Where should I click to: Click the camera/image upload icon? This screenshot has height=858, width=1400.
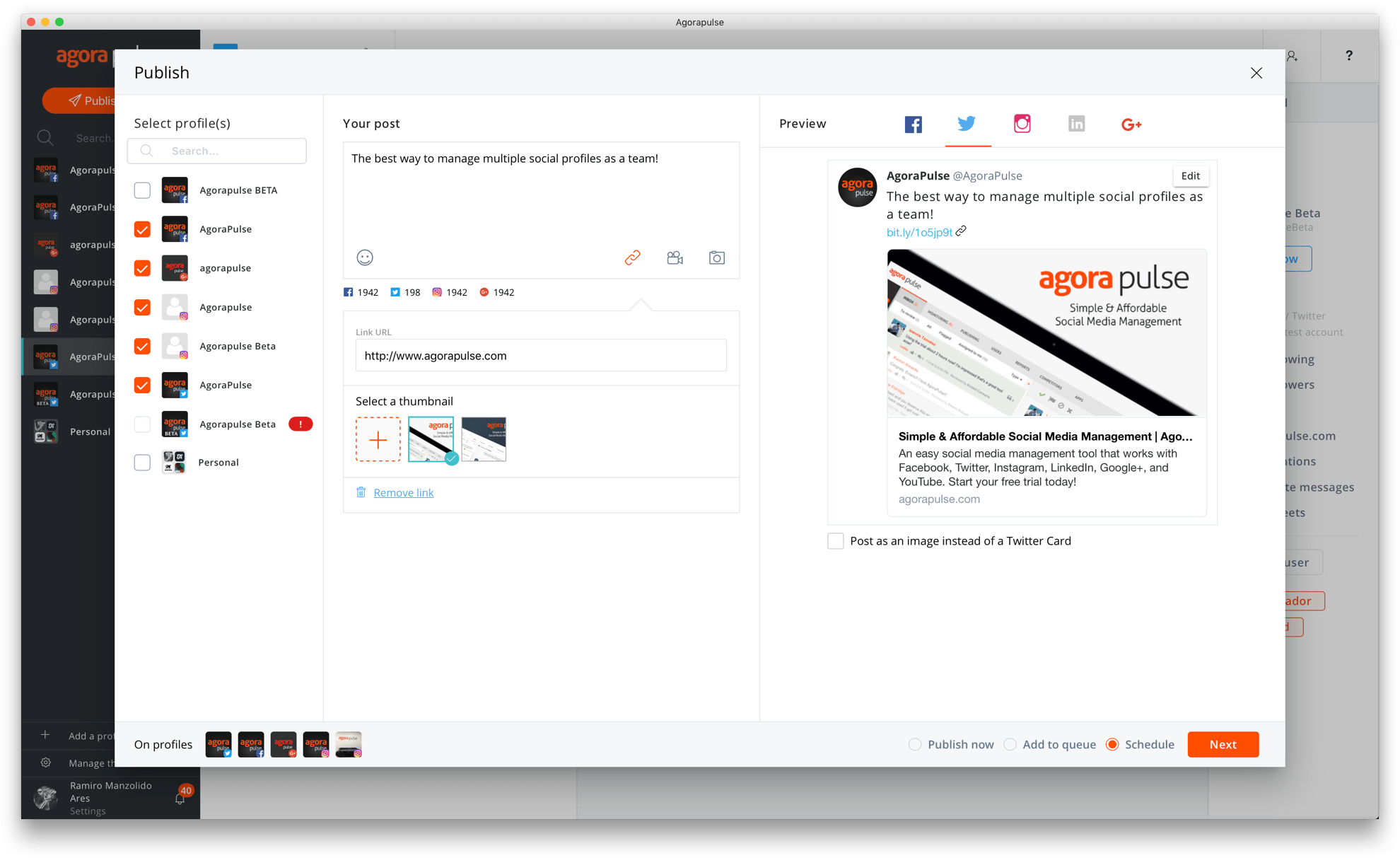[x=718, y=258]
